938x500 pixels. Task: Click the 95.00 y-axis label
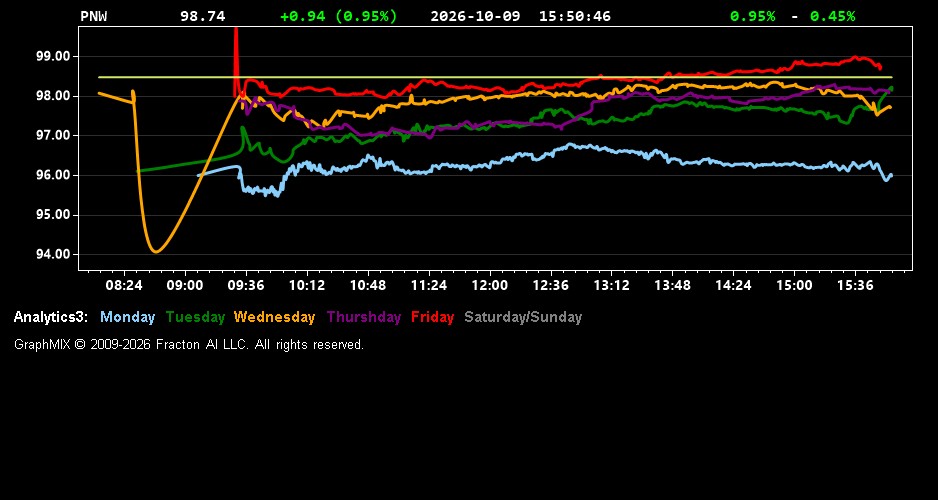(54, 215)
